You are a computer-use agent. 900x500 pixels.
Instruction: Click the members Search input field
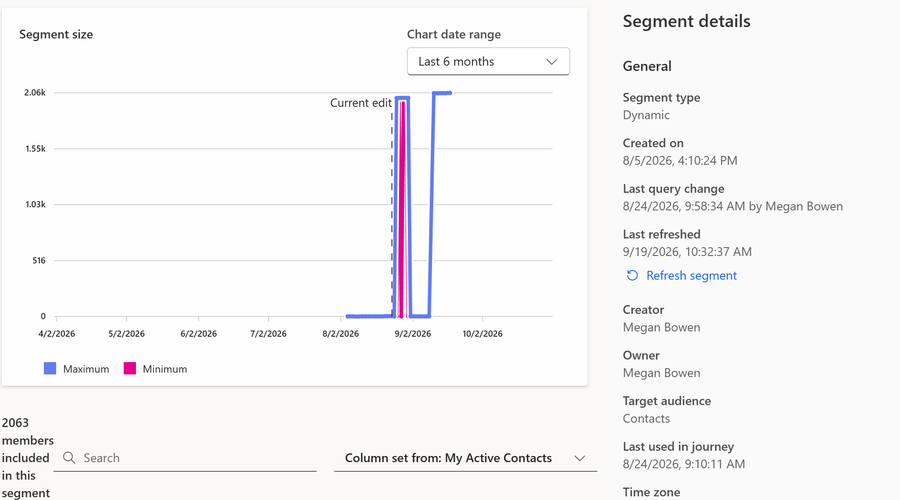pyautogui.click(x=185, y=458)
